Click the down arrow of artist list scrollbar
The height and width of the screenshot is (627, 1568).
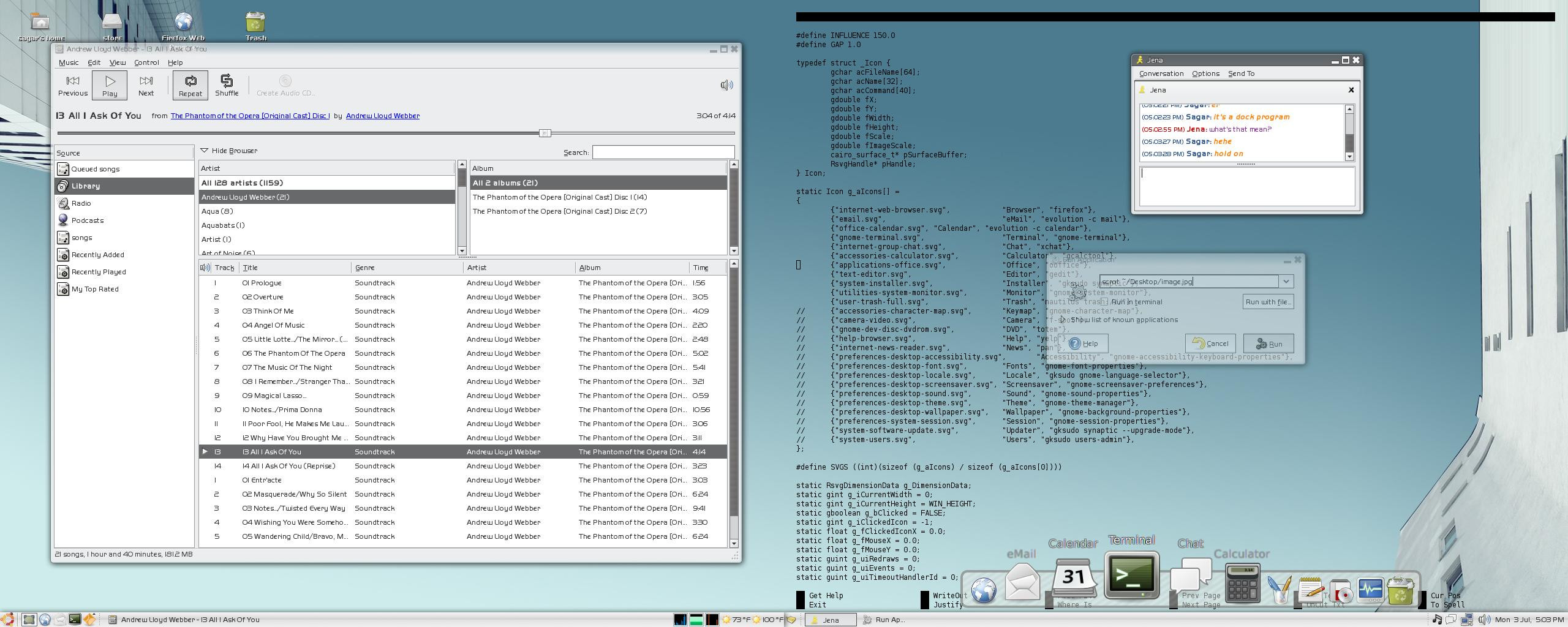click(462, 251)
